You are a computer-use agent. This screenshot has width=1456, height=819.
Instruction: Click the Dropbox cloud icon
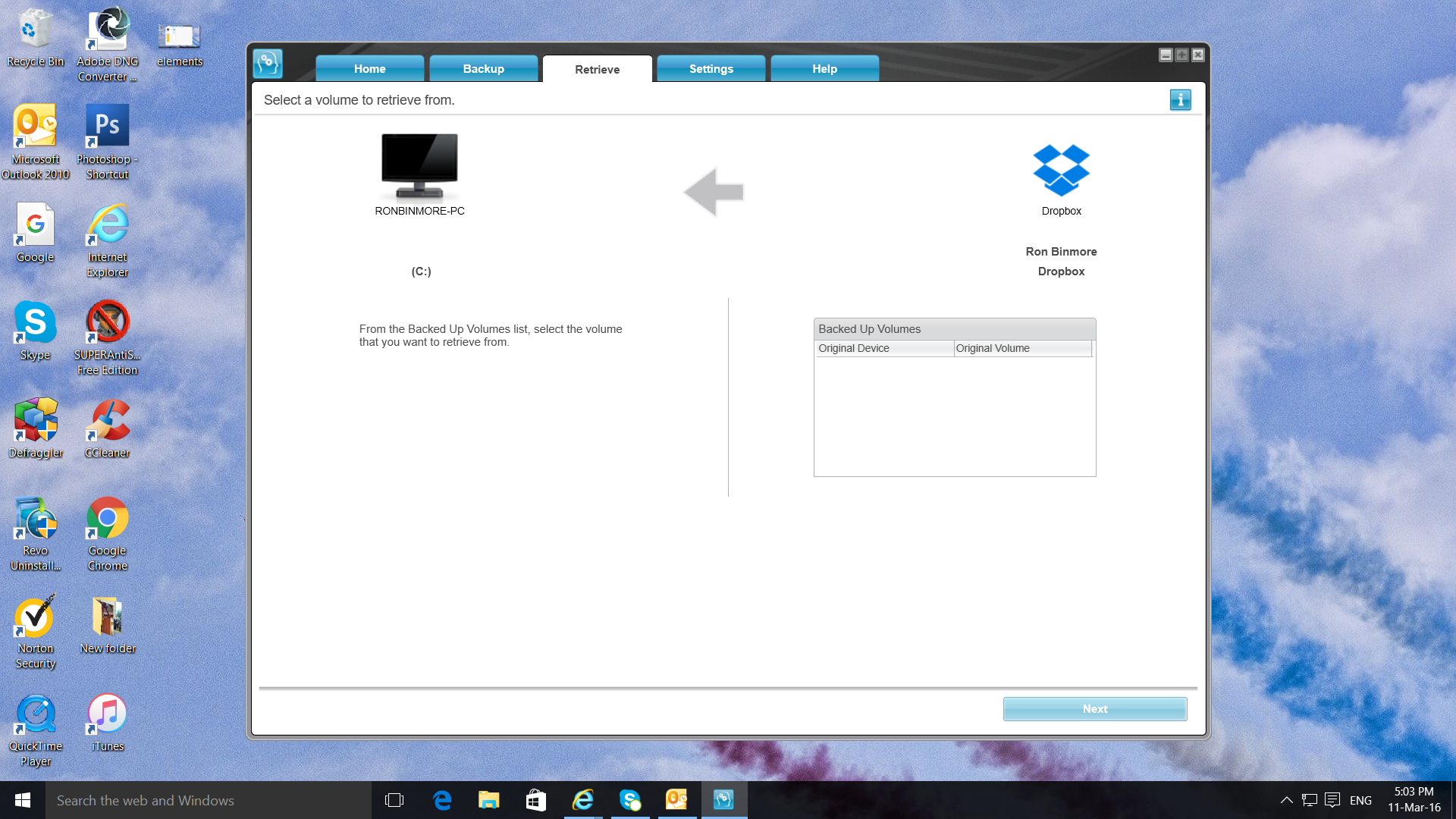pos(1061,170)
